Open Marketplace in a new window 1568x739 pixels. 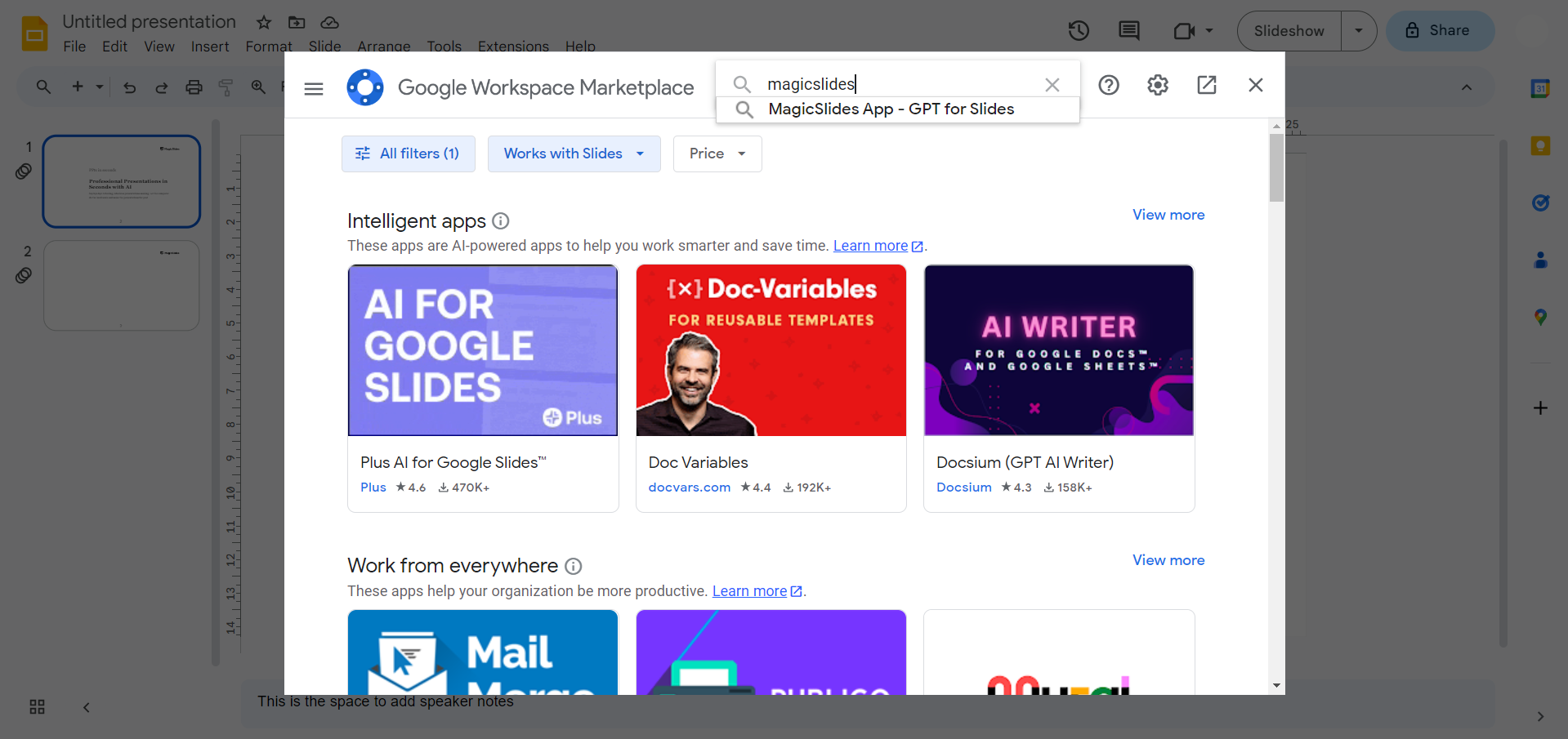pyautogui.click(x=1207, y=85)
